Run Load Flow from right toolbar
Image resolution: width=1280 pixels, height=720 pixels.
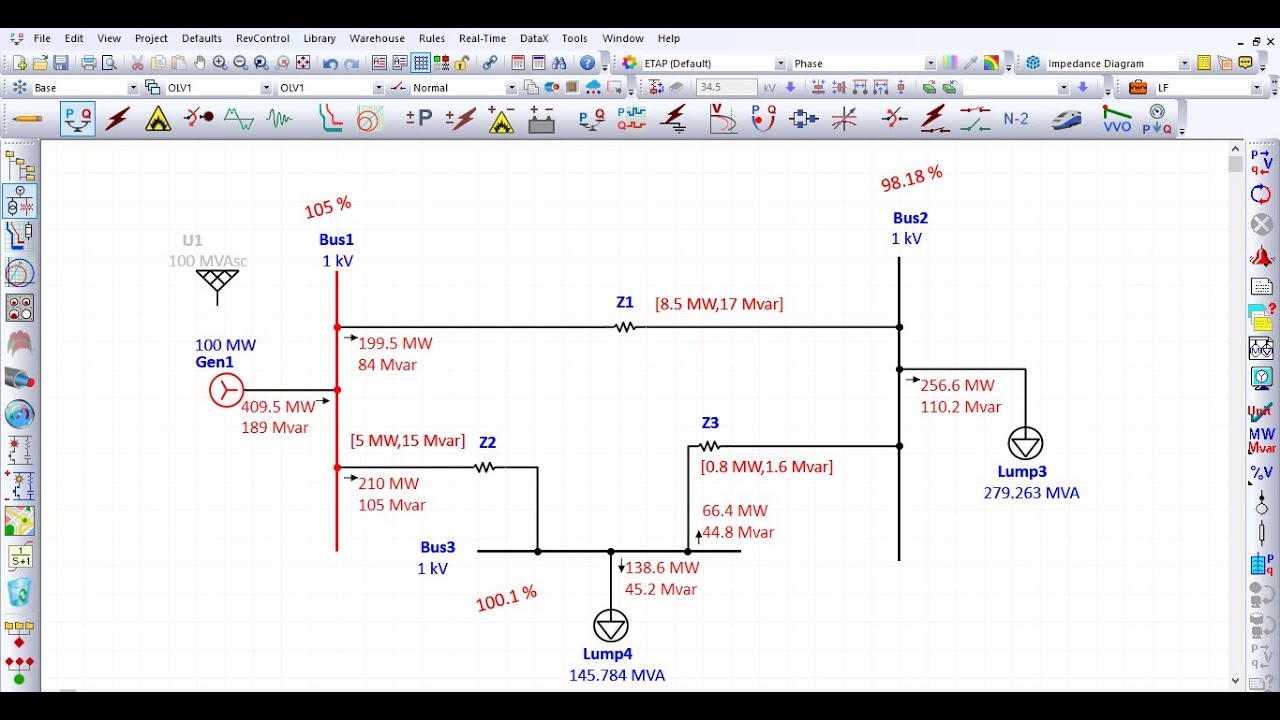pos(1261,161)
